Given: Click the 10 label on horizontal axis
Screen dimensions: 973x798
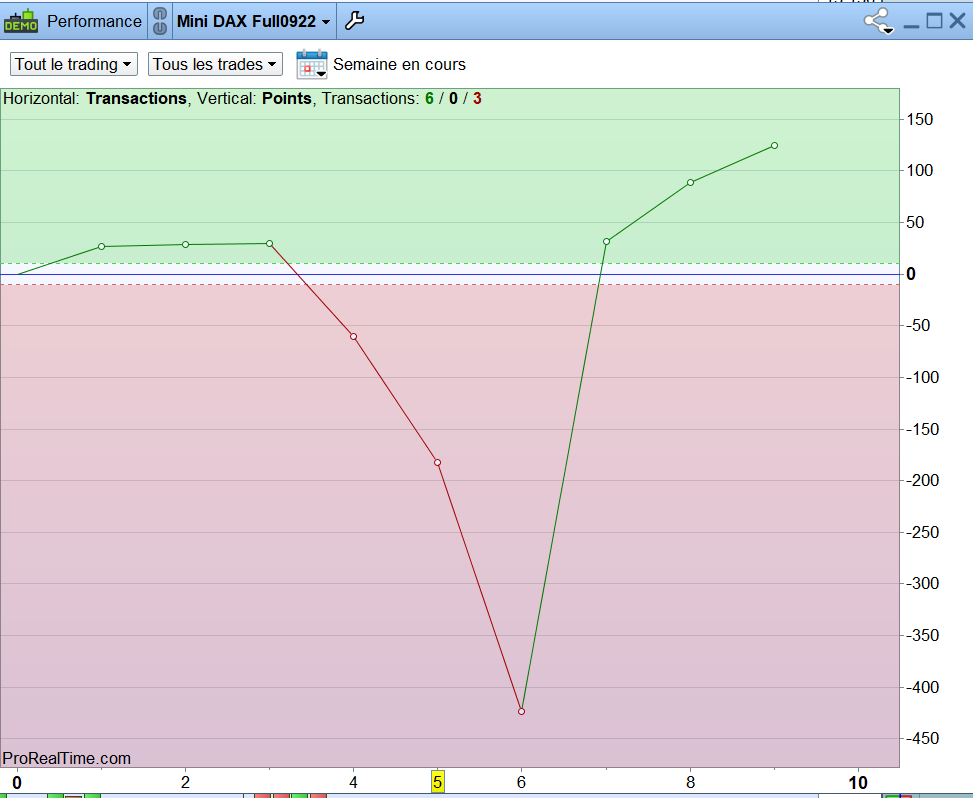Looking at the screenshot, I should pyautogui.click(x=858, y=782).
